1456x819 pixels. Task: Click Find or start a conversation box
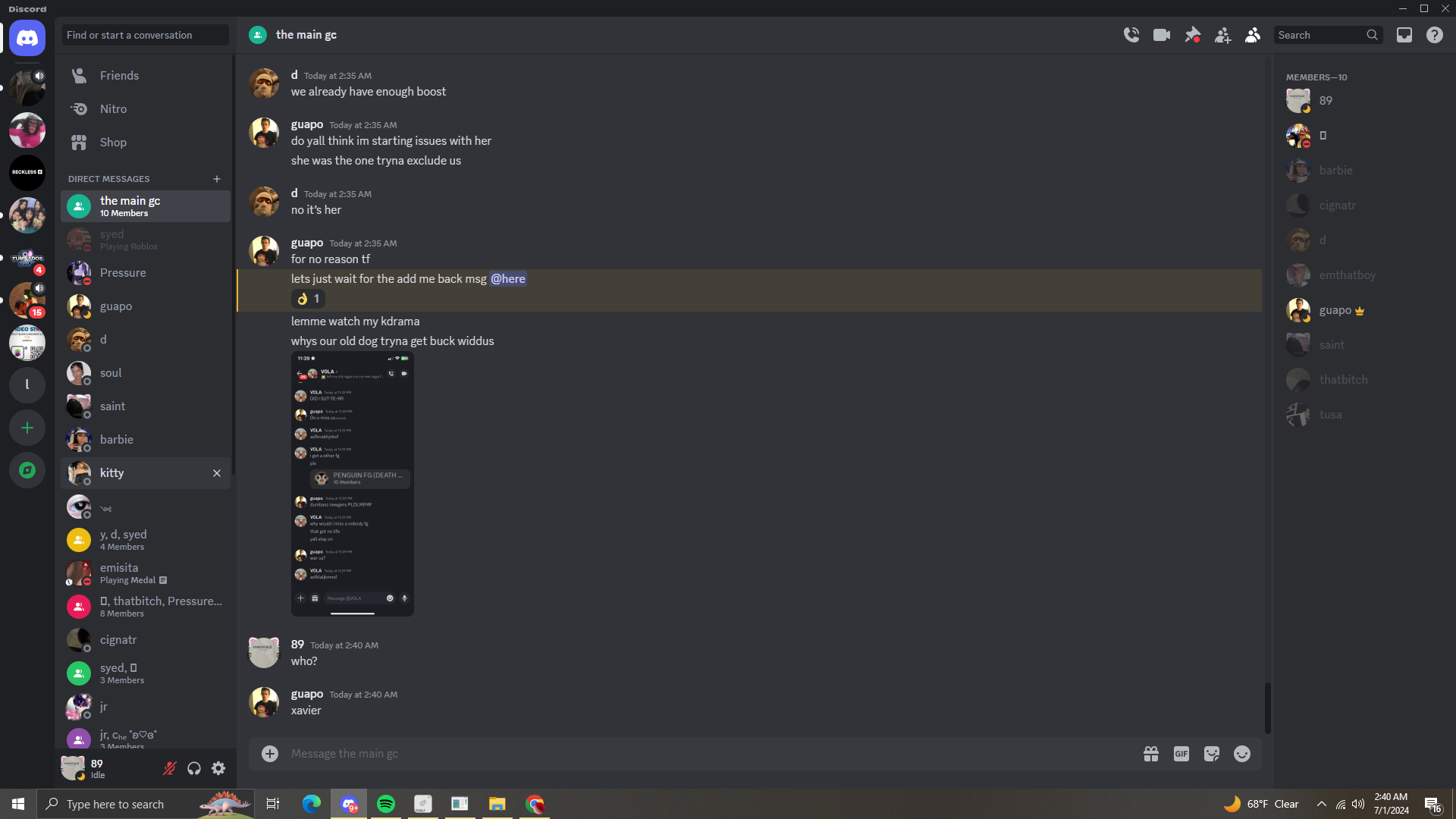[146, 35]
